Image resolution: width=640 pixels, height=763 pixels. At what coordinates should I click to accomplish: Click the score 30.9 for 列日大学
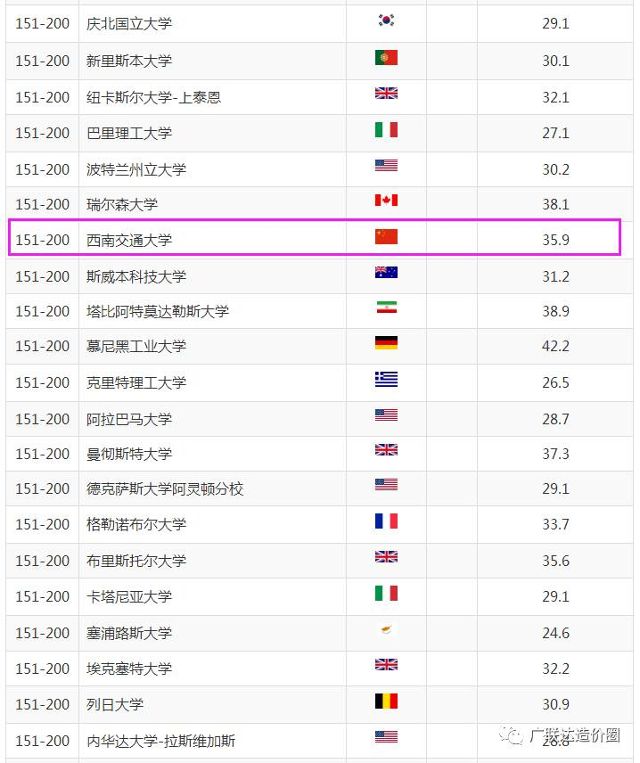(x=555, y=704)
